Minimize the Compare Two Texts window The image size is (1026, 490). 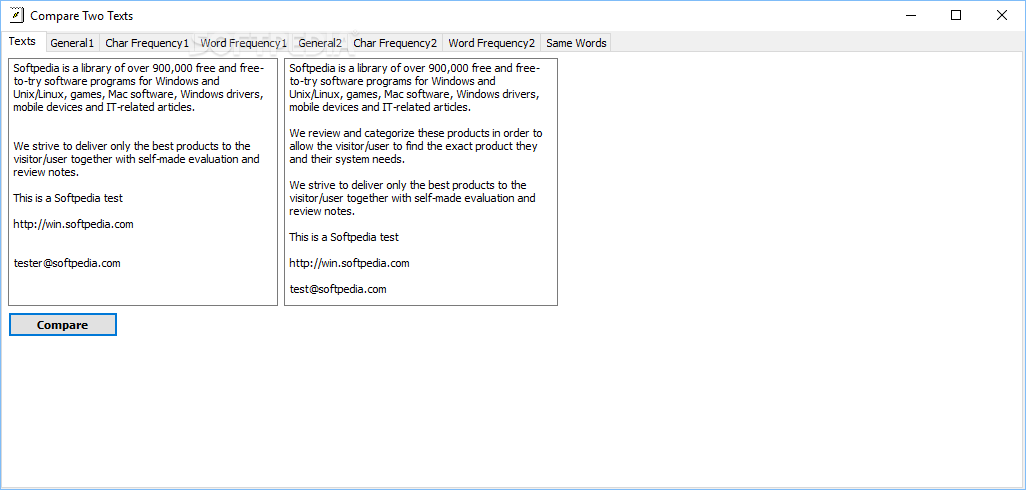[910, 15]
